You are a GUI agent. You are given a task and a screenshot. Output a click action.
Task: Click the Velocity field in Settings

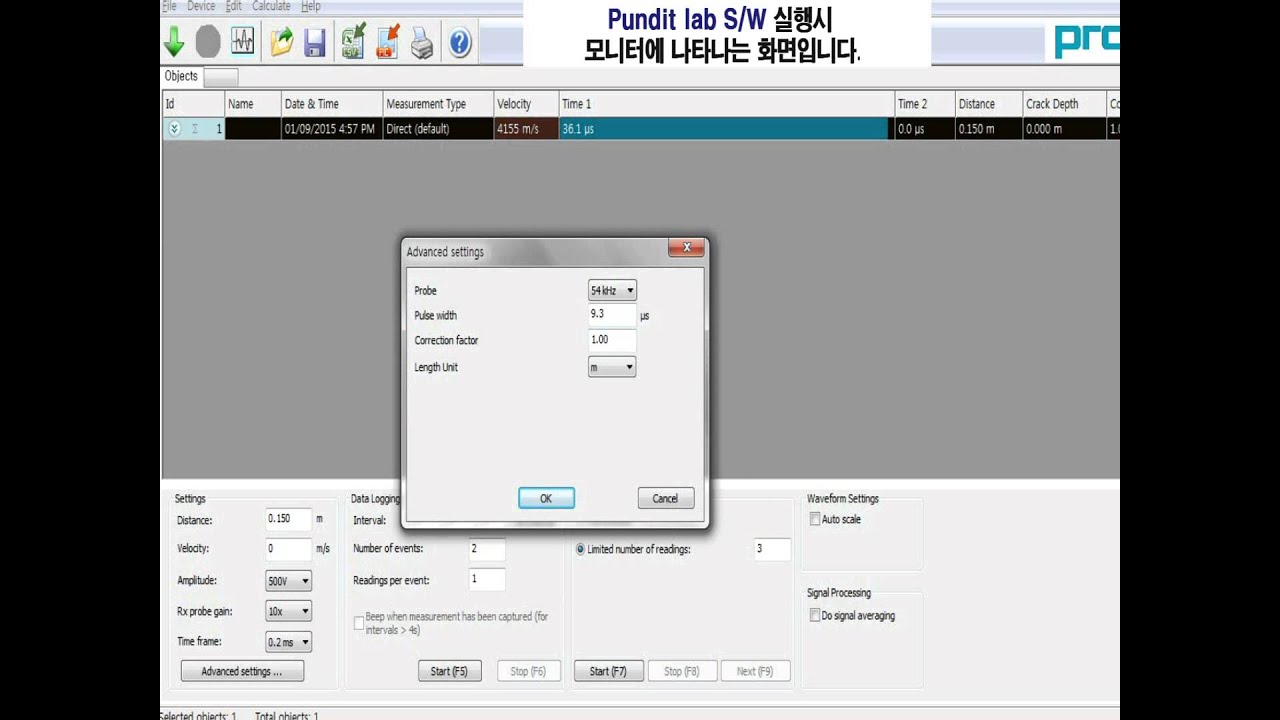288,549
